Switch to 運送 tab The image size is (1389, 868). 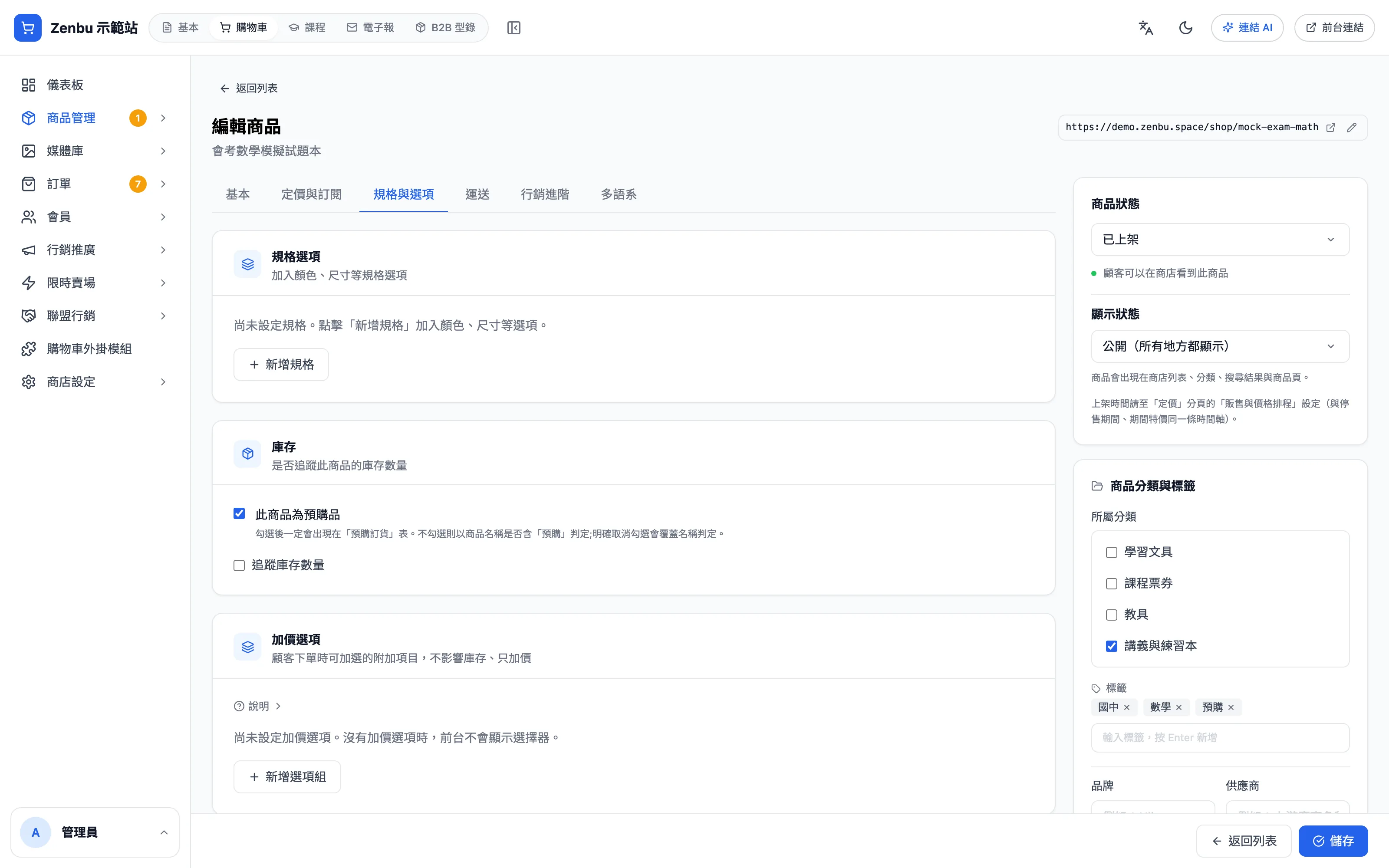point(477,194)
